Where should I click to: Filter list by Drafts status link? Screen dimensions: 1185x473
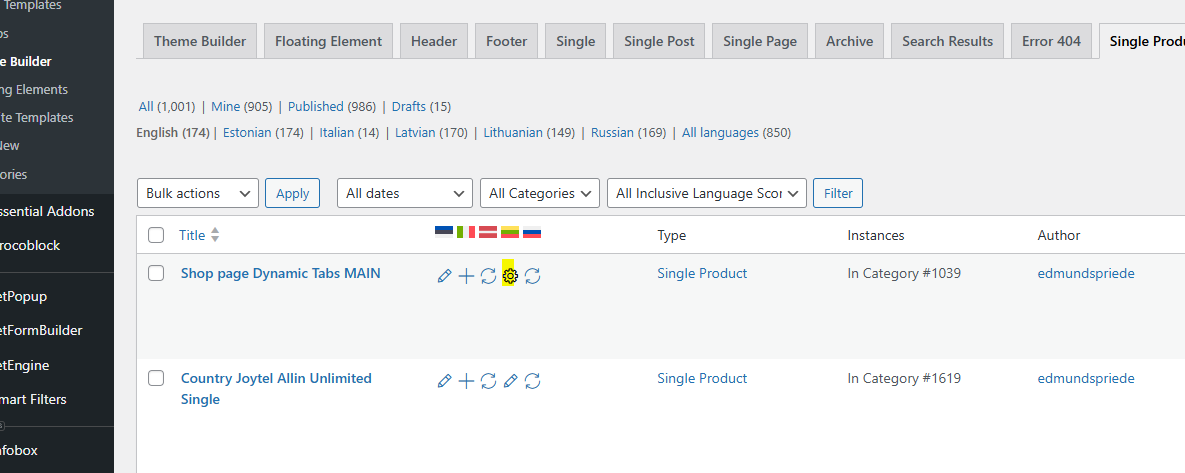click(408, 106)
